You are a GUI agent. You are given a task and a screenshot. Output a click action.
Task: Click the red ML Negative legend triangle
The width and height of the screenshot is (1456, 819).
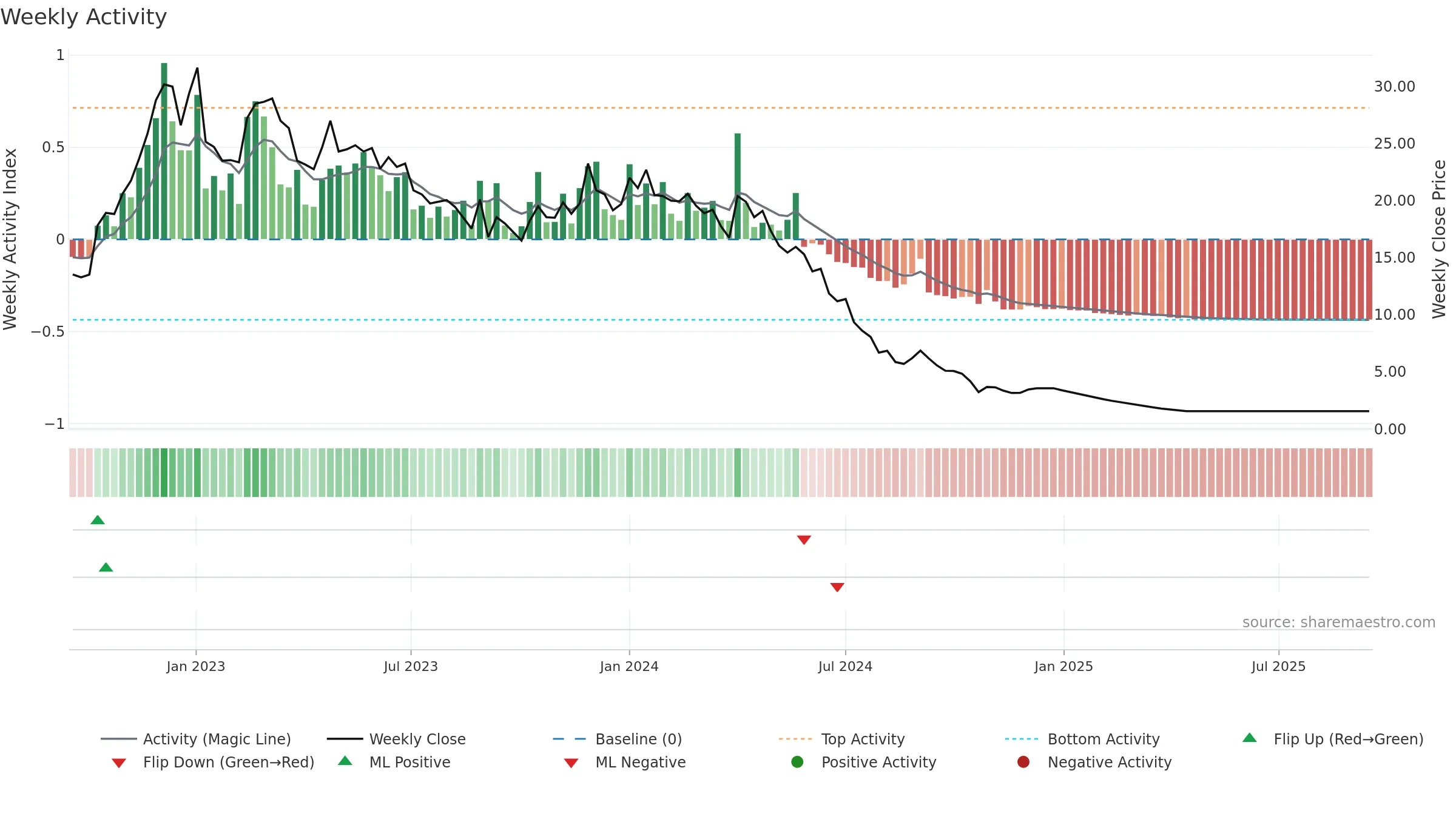click(571, 763)
